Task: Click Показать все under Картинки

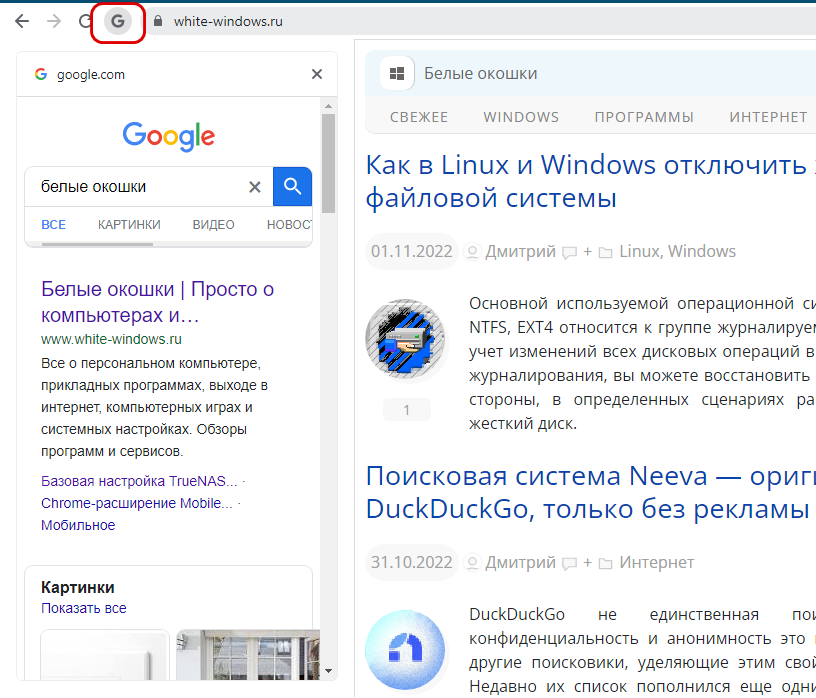Action: [x=84, y=608]
